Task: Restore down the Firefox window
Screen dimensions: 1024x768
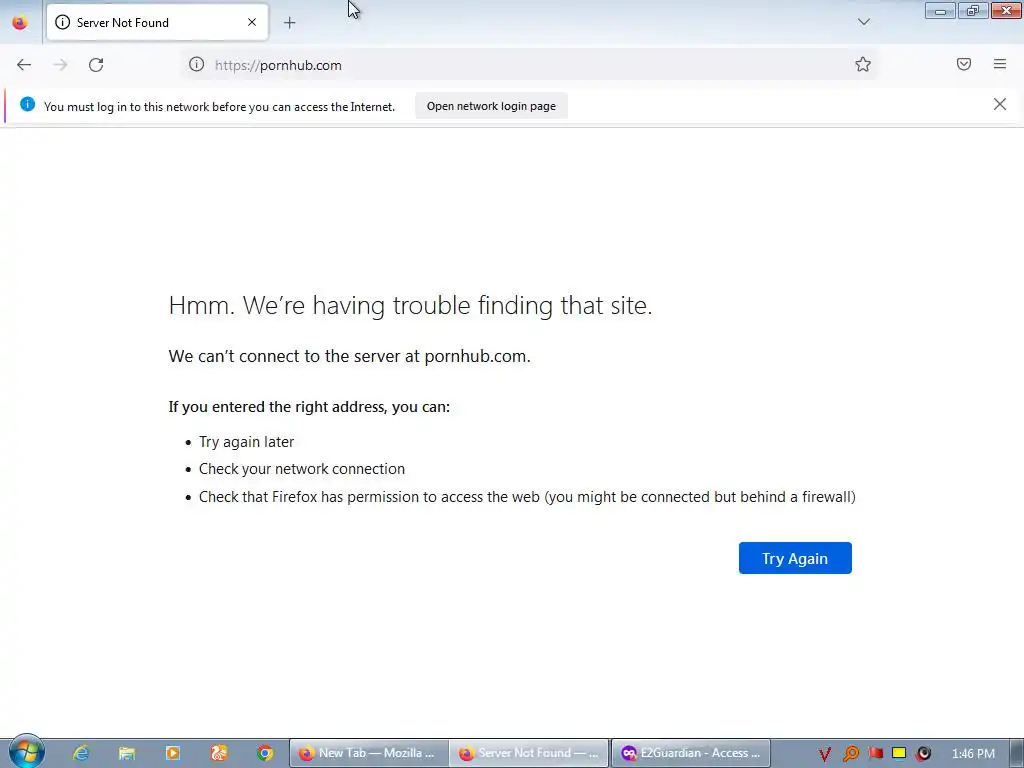Action: click(973, 10)
